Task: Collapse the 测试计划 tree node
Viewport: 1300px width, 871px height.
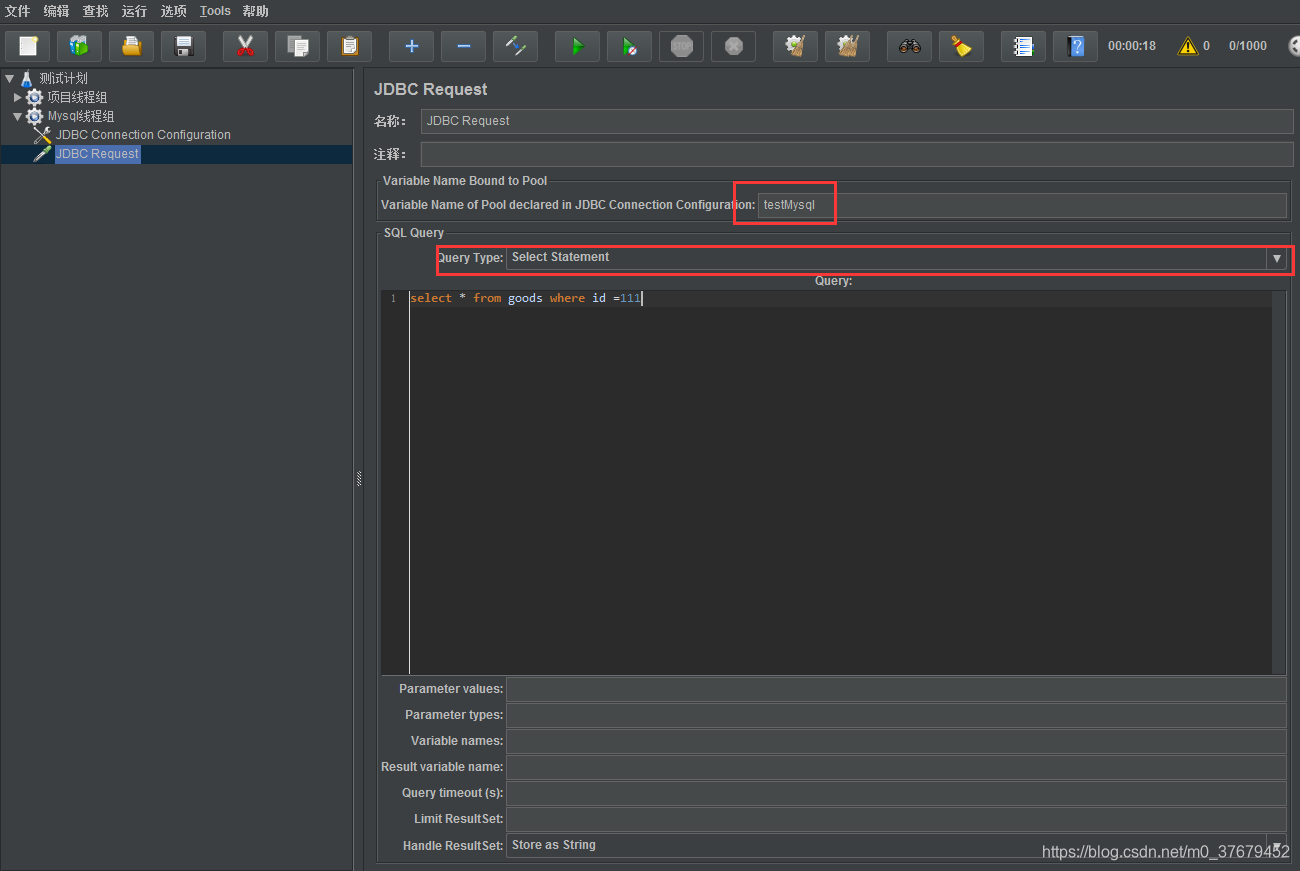Action: [x=9, y=78]
